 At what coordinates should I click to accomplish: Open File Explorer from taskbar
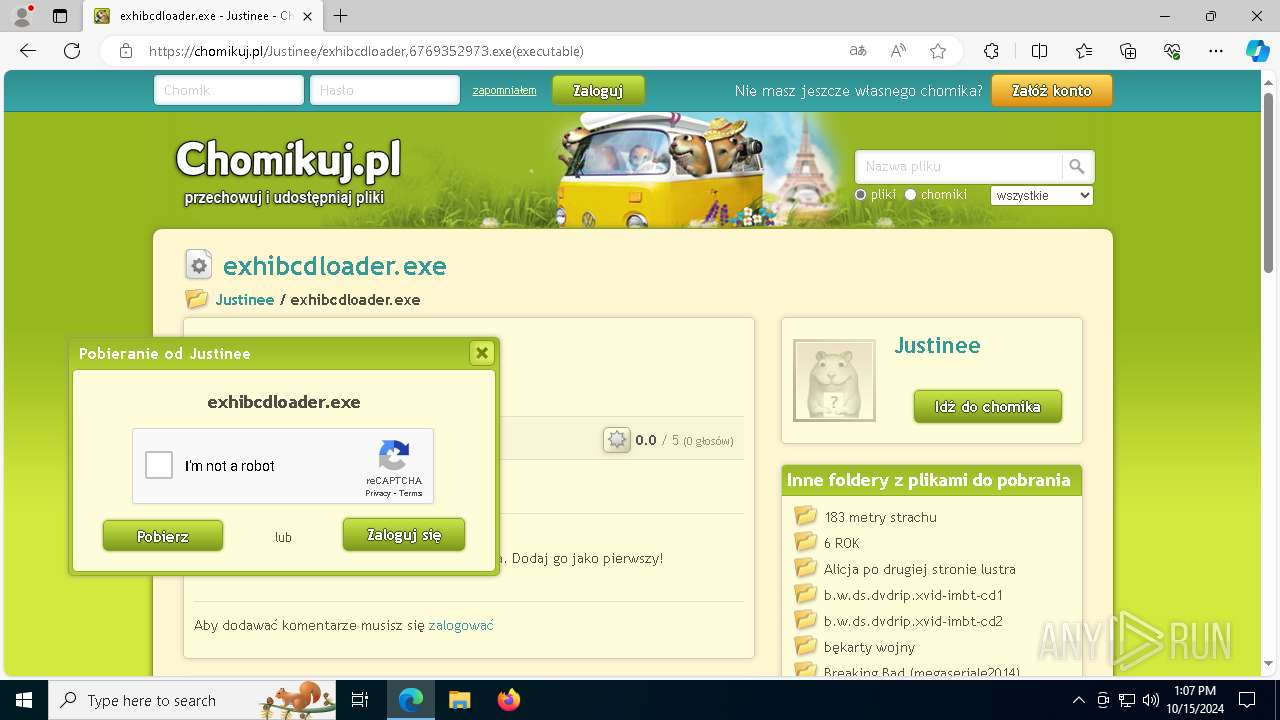(x=459, y=700)
